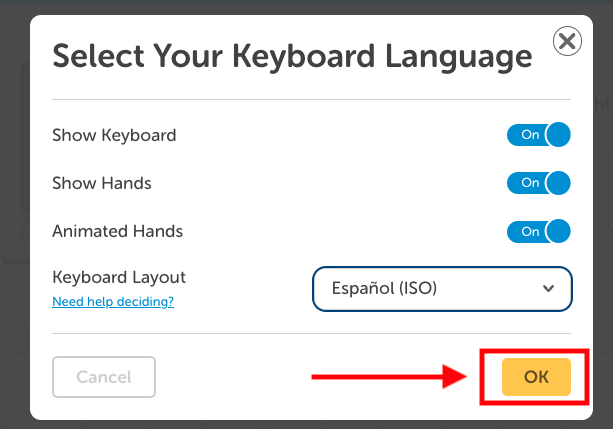Click the red arrow pointing at OK
The height and width of the screenshot is (429, 613).
point(390,377)
